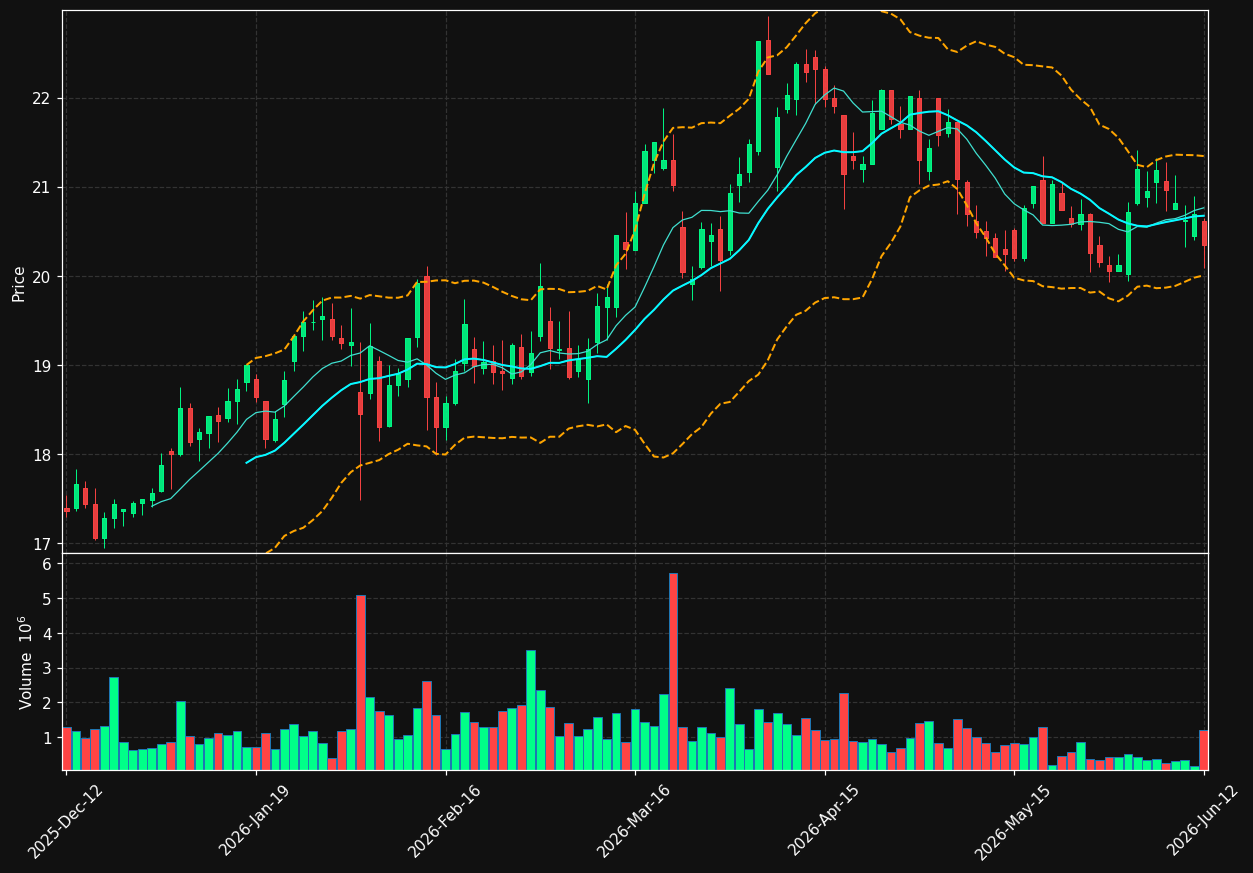The width and height of the screenshot is (1253, 873).
Task: Select volume axis tick label 6
Action: pyautogui.click(x=49, y=564)
